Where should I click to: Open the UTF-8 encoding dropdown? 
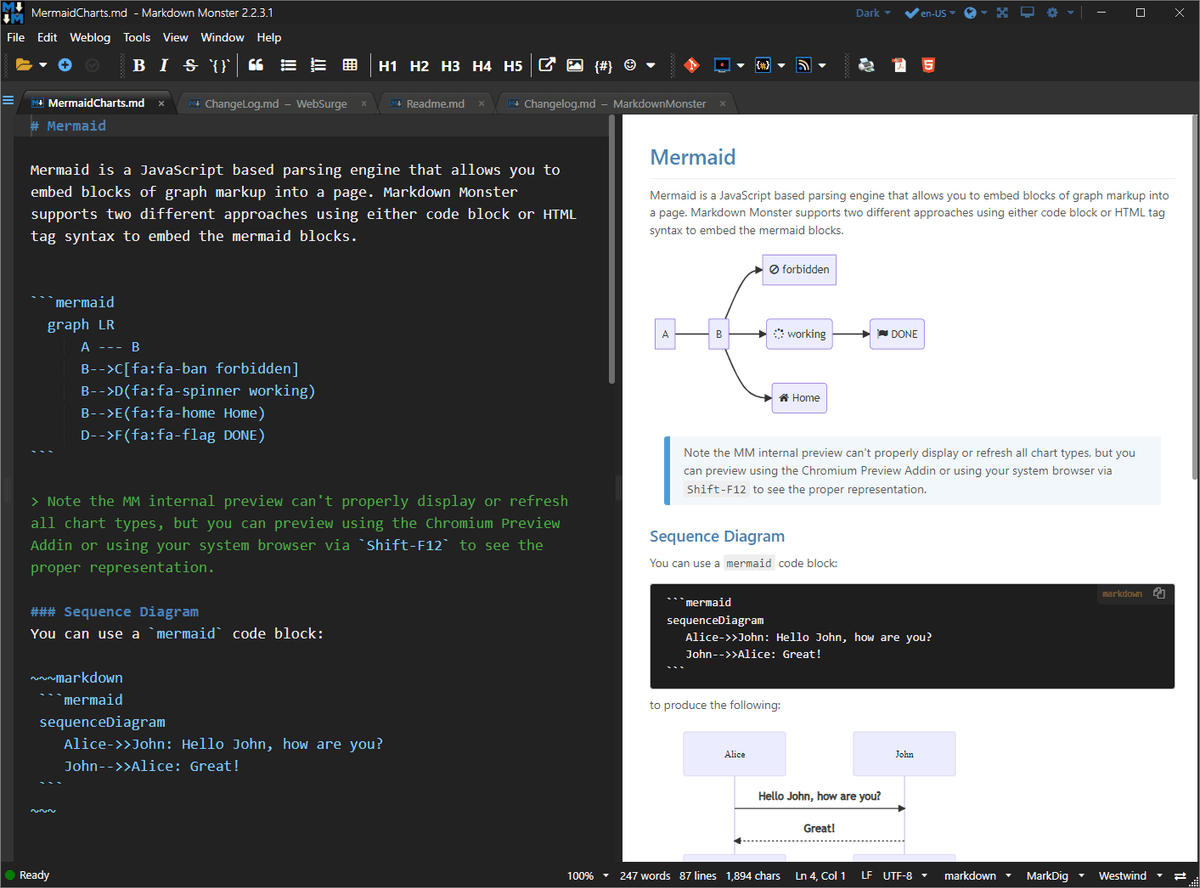point(905,876)
